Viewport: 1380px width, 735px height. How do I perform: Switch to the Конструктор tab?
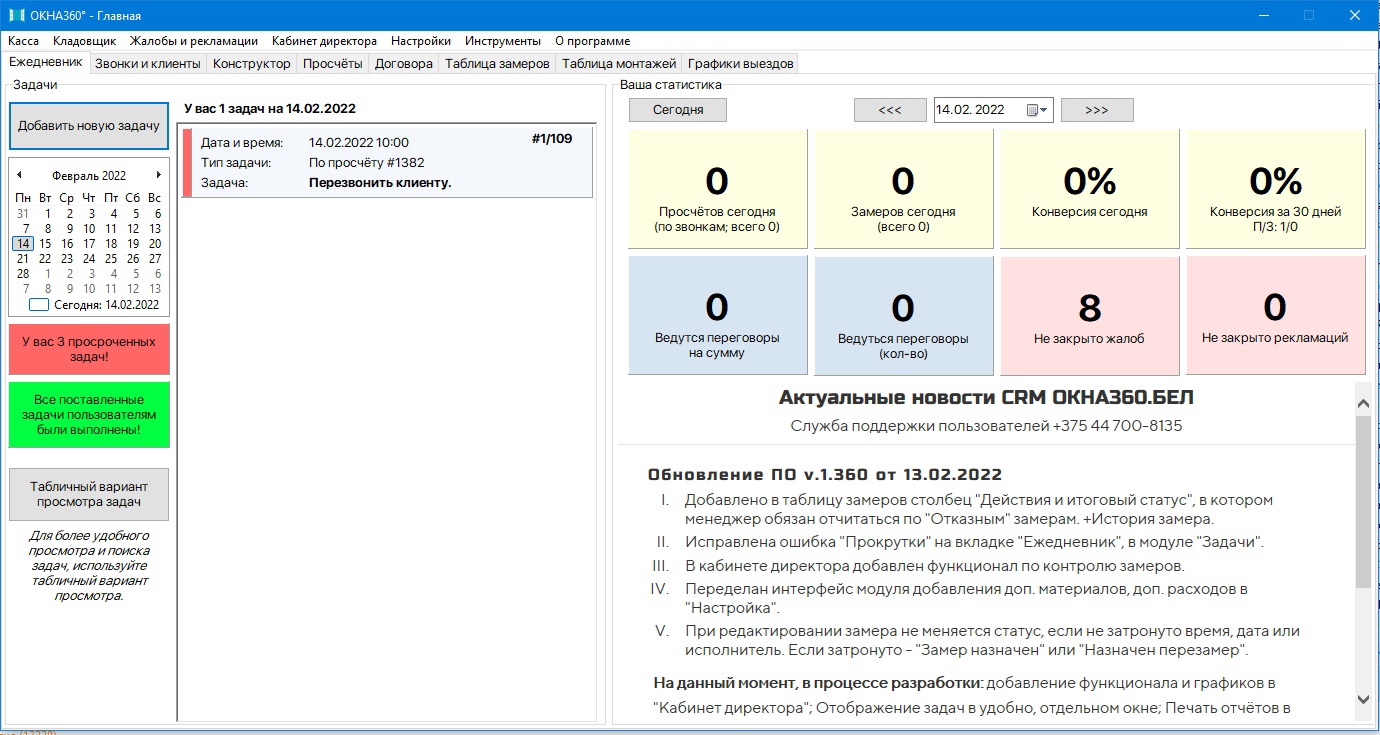252,64
